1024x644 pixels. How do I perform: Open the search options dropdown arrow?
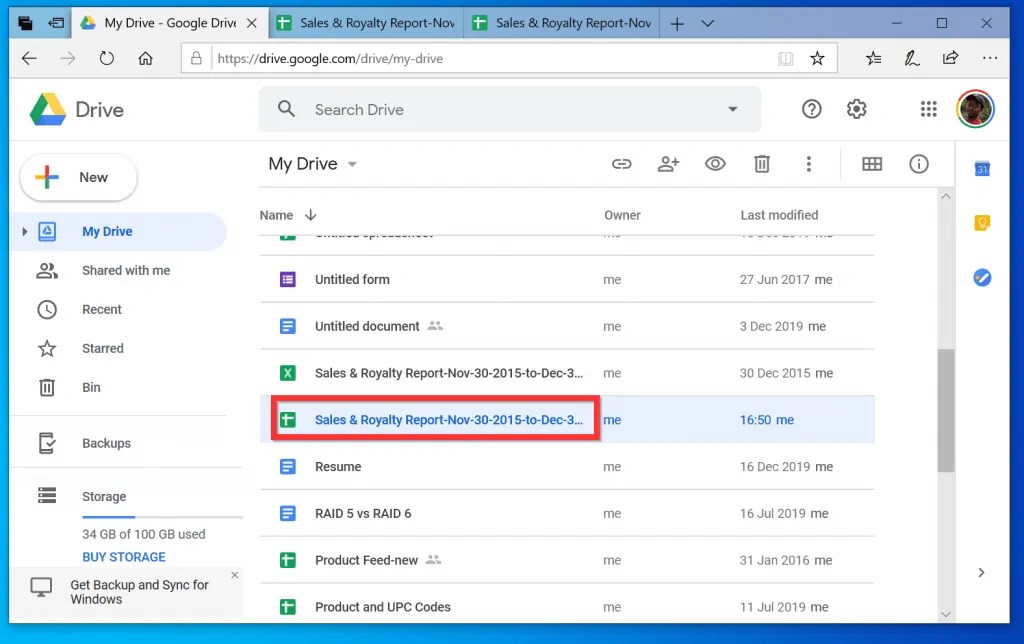[733, 109]
